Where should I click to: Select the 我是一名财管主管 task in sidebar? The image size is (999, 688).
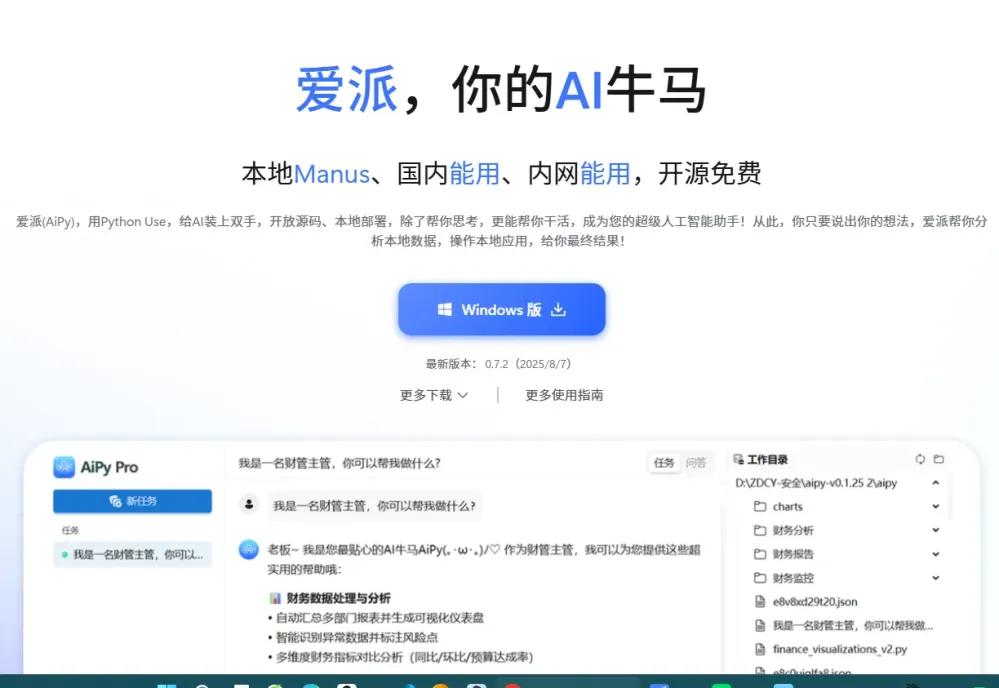(x=132, y=554)
